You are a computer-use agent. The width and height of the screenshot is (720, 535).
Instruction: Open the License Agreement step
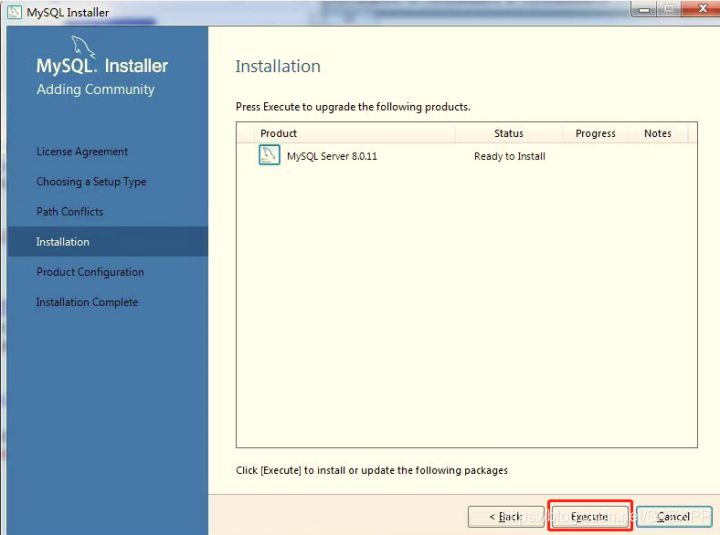pos(82,152)
